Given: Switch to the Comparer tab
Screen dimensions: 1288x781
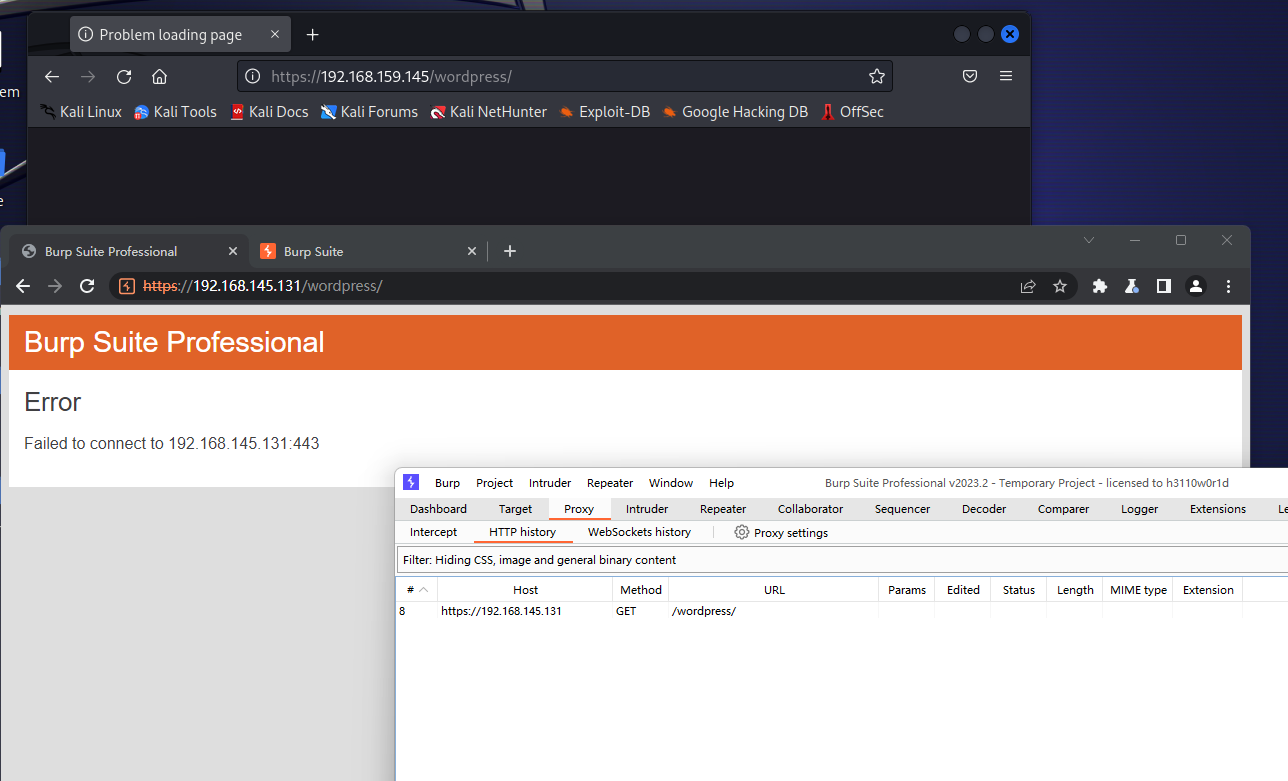Looking at the screenshot, I should [x=1064, y=509].
